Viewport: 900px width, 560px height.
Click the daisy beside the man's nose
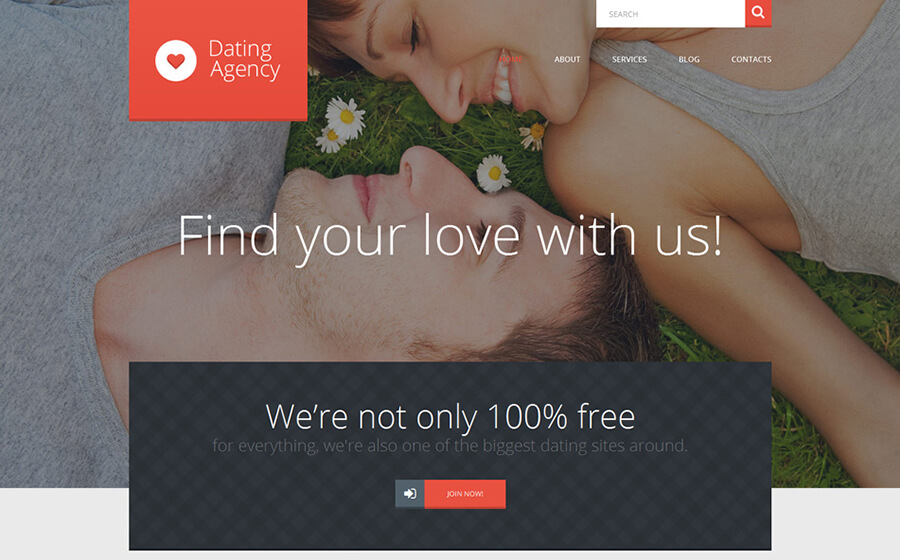point(494,173)
